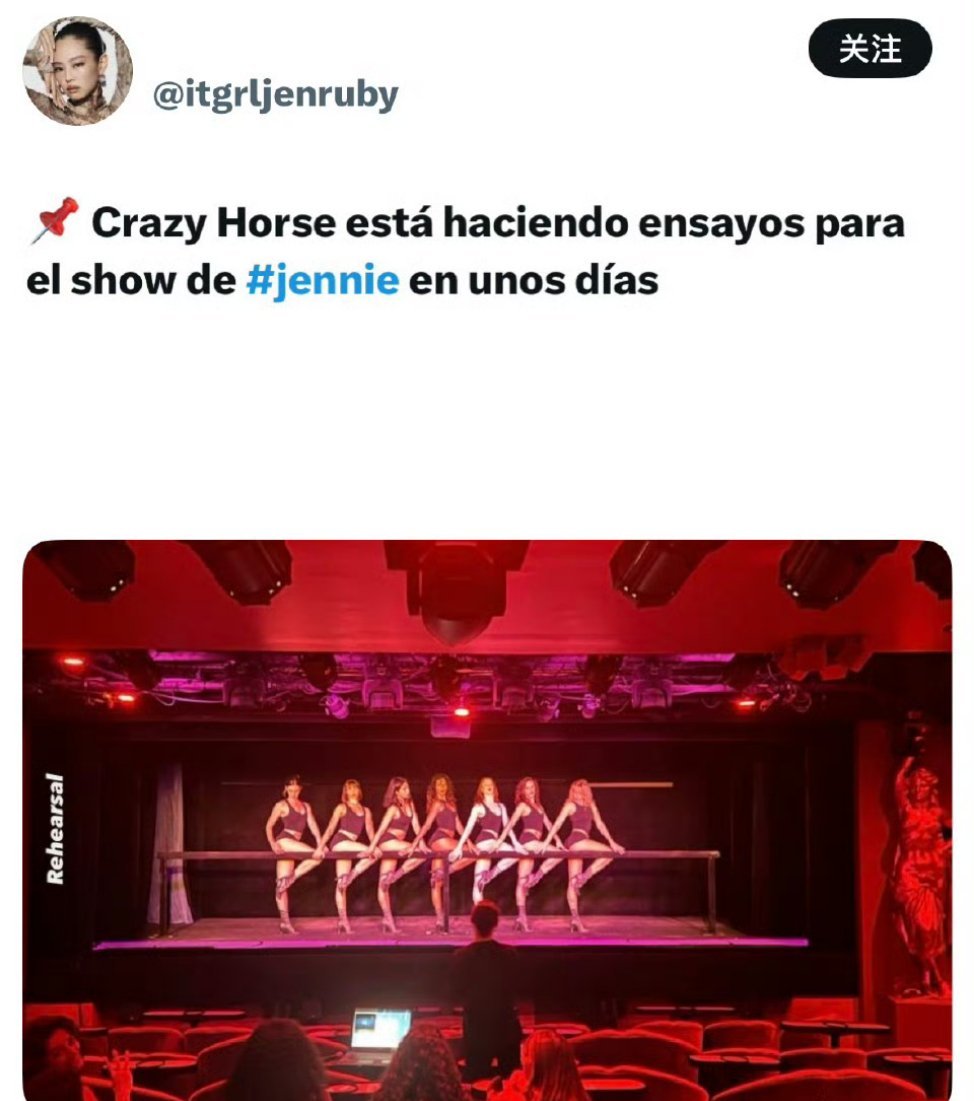Click the pale curtain beside the stage
Screen dimensions: 974x1101
click(x=169, y=845)
